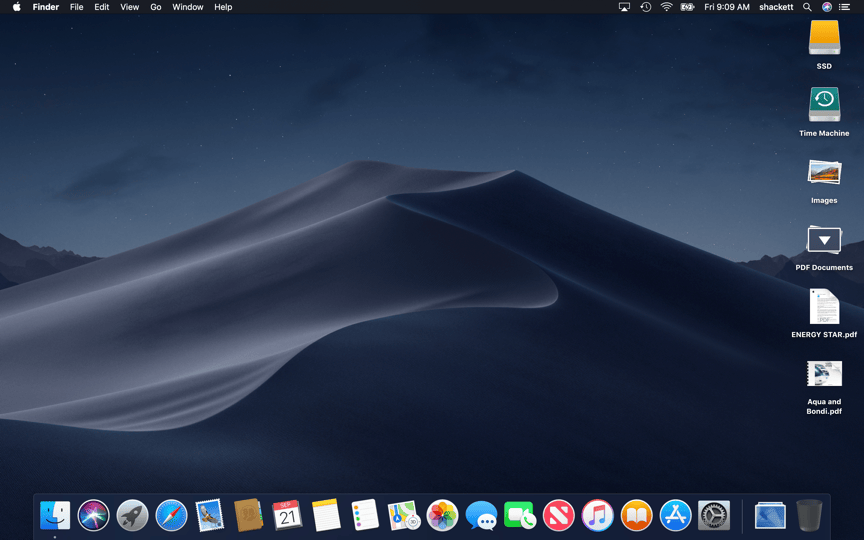
Task: Show battery status menu
Action: click(687, 7)
